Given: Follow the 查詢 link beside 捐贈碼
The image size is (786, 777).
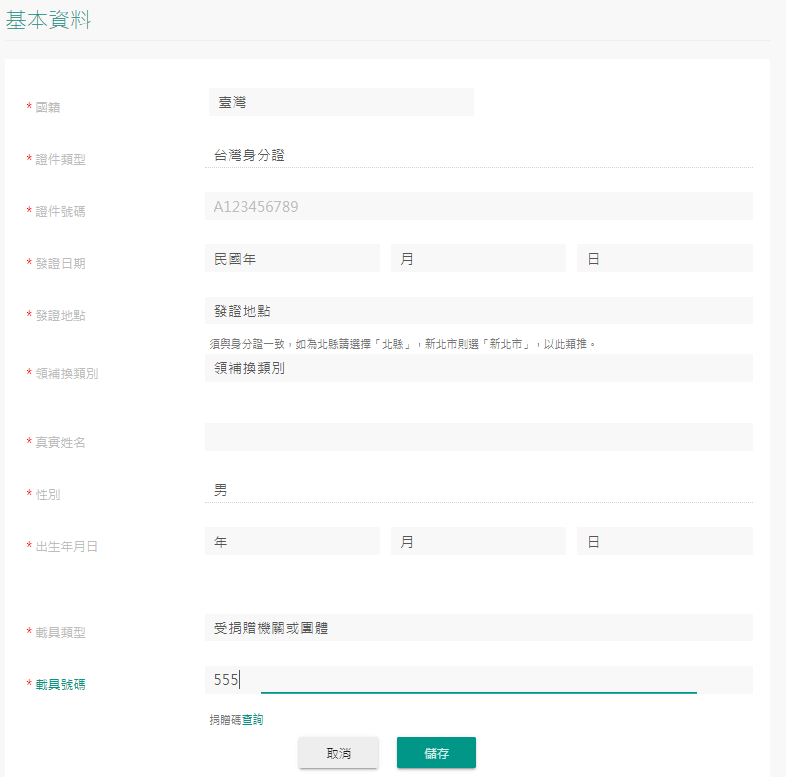Looking at the screenshot, I should pos(252,720).
